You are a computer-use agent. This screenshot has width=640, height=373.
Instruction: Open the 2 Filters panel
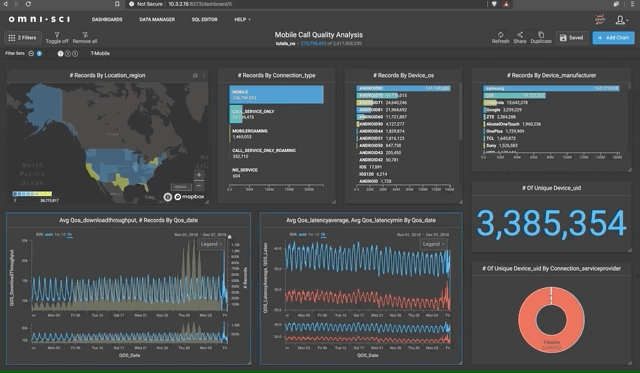(22, 38)
